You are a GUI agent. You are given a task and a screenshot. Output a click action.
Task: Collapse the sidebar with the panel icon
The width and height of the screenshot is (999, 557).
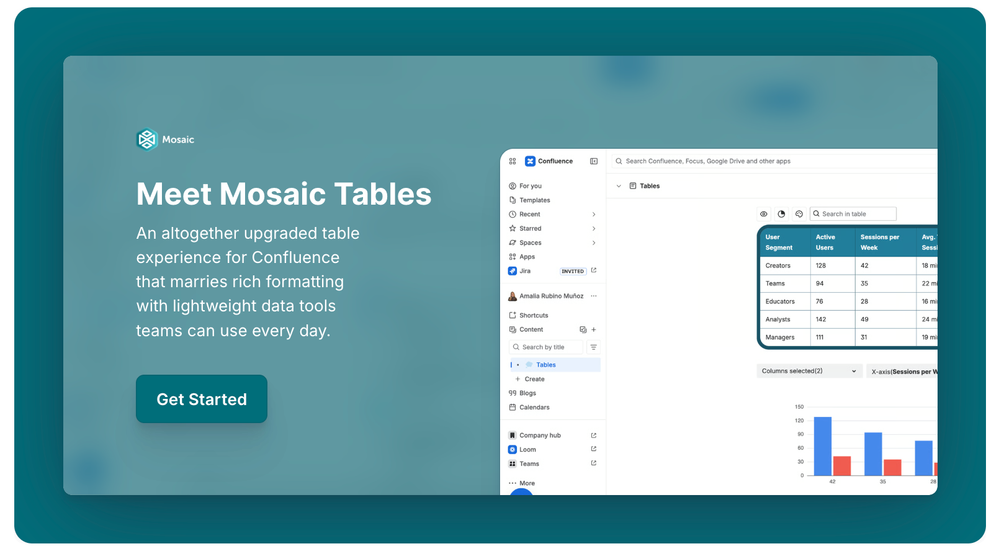[594, 161]
